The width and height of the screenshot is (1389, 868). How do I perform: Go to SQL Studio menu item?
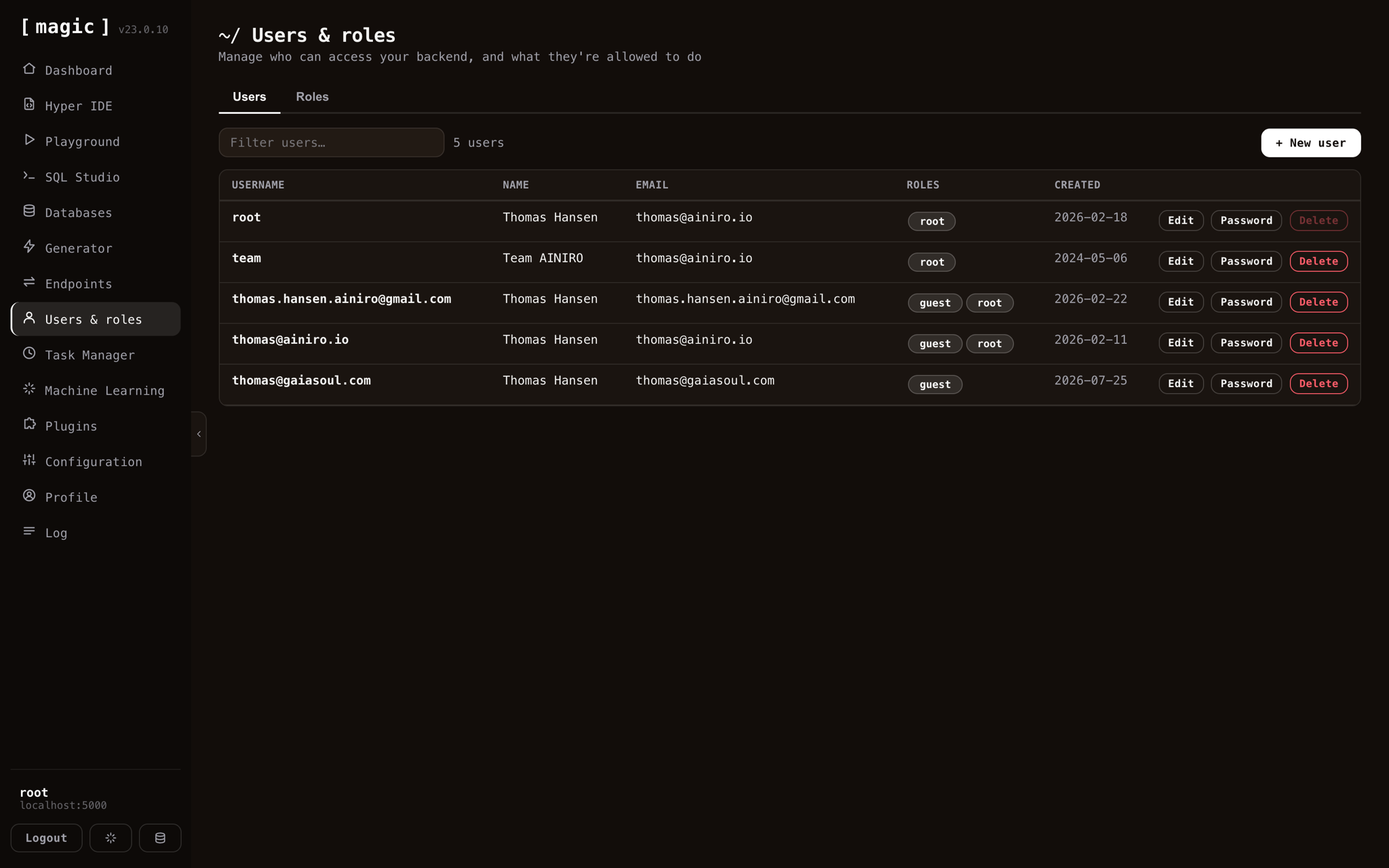[96, 177]
